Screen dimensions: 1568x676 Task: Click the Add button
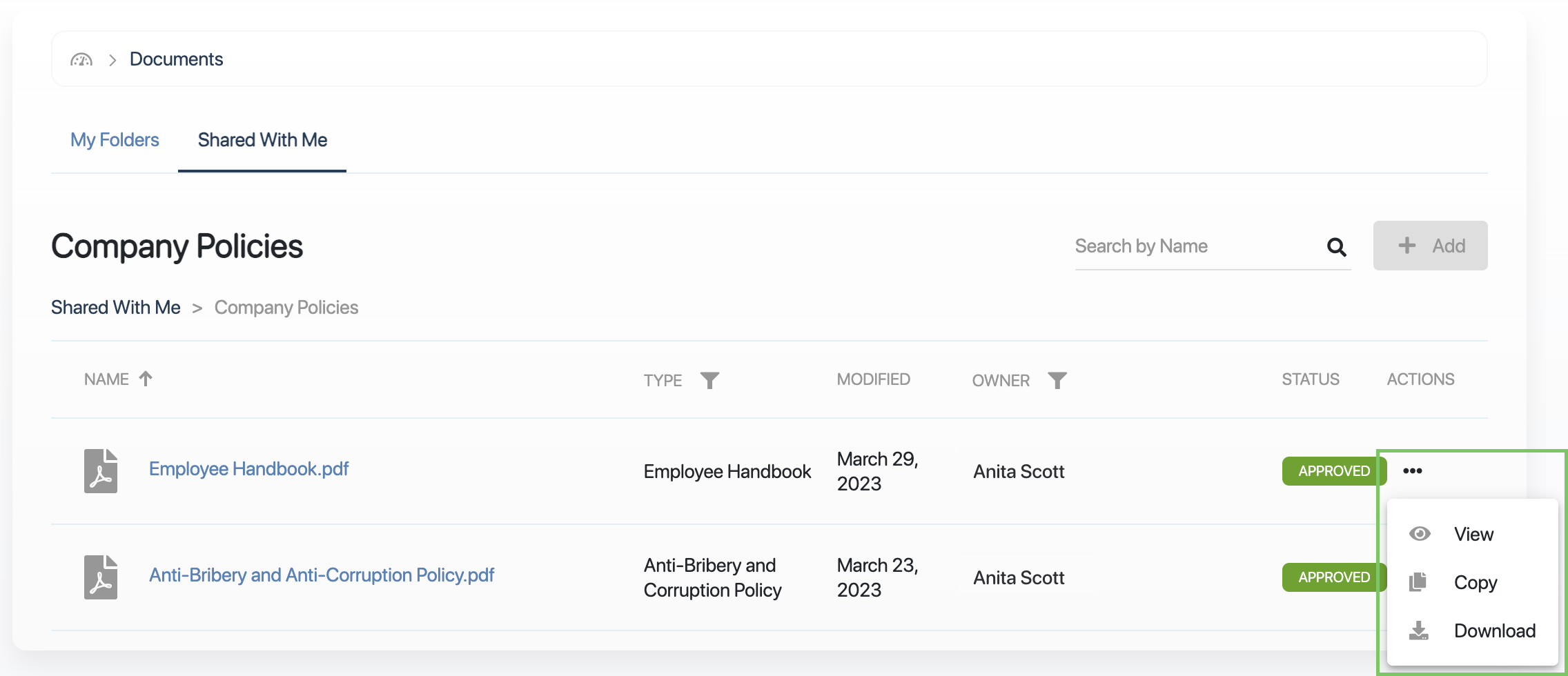[x=1430, y=246]
